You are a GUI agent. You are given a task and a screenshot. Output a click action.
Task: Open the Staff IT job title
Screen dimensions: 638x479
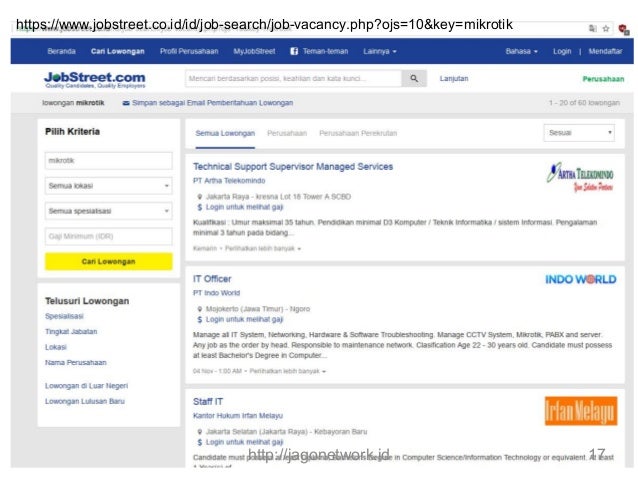click(208, 402)
